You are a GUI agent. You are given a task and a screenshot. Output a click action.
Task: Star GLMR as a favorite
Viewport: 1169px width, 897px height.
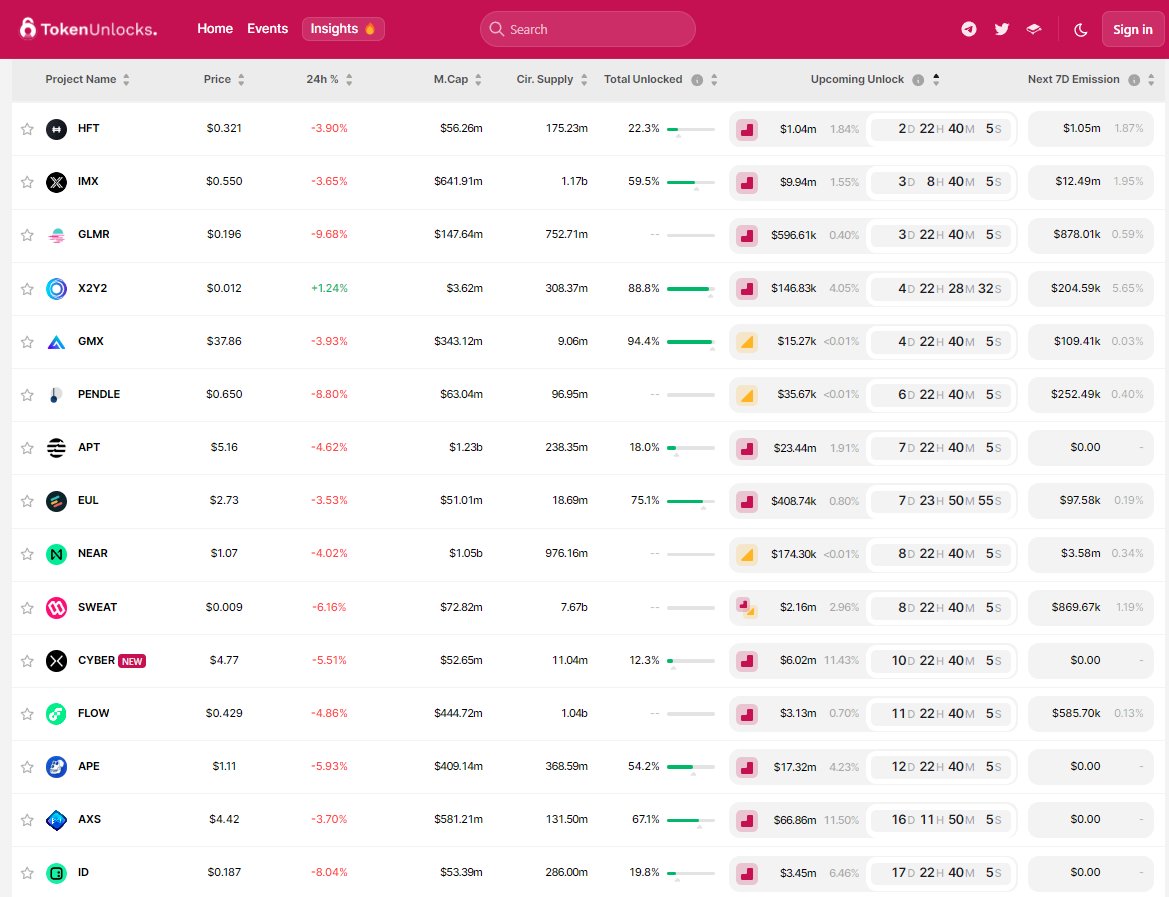pos(28,235)
